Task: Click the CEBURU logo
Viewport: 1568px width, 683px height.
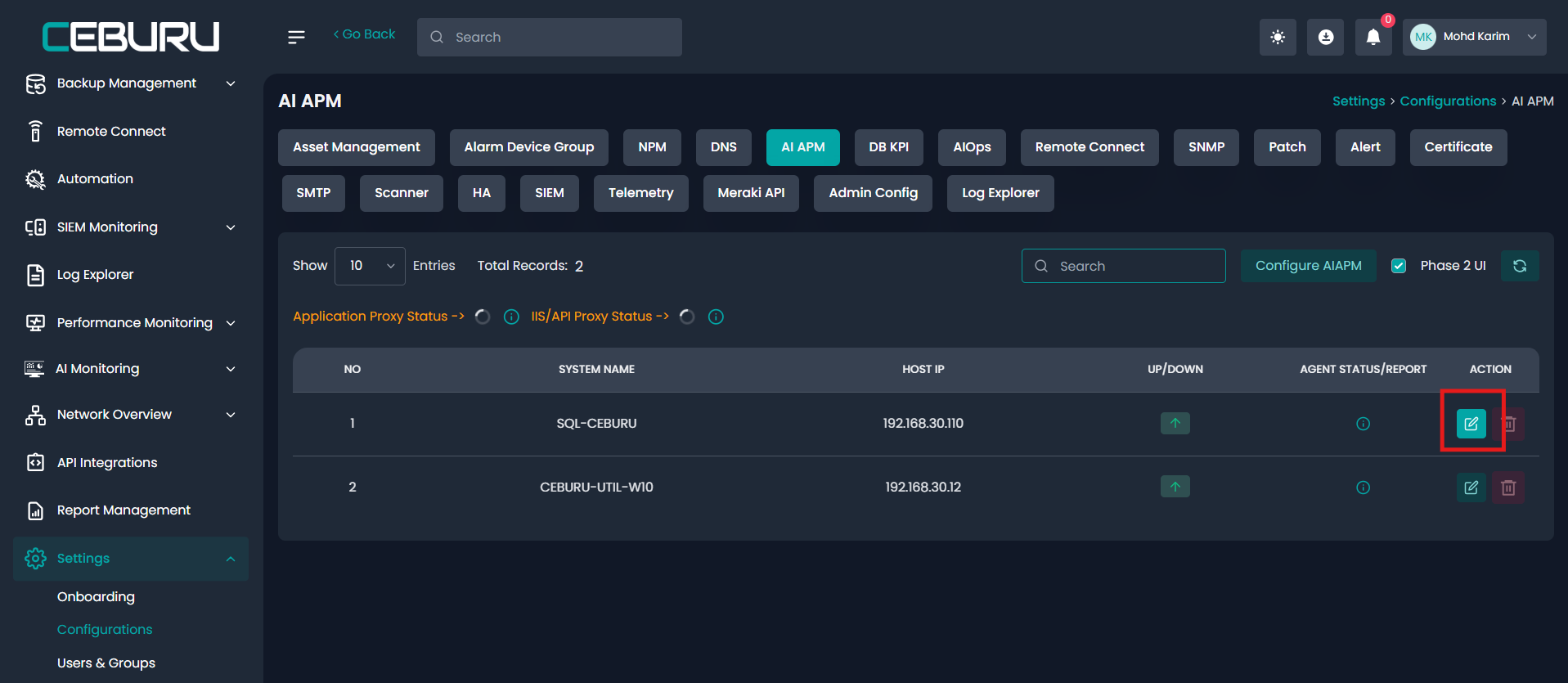Action: pos(131,37)
